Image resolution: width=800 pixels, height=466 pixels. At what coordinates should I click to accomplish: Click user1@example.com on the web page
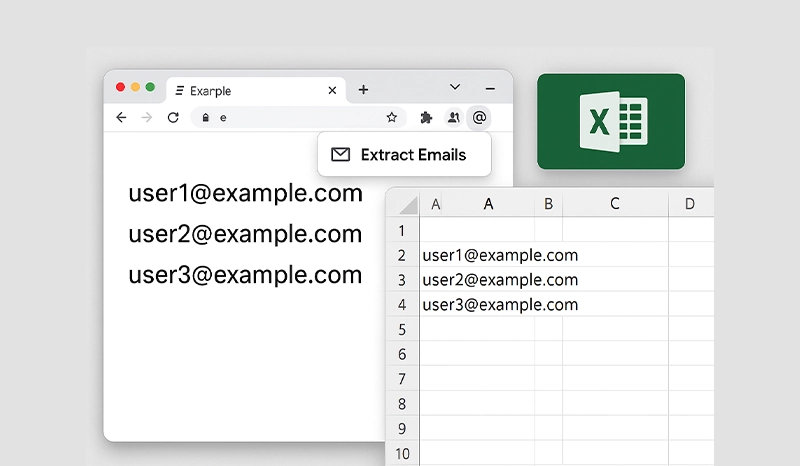tap(245, 193)
